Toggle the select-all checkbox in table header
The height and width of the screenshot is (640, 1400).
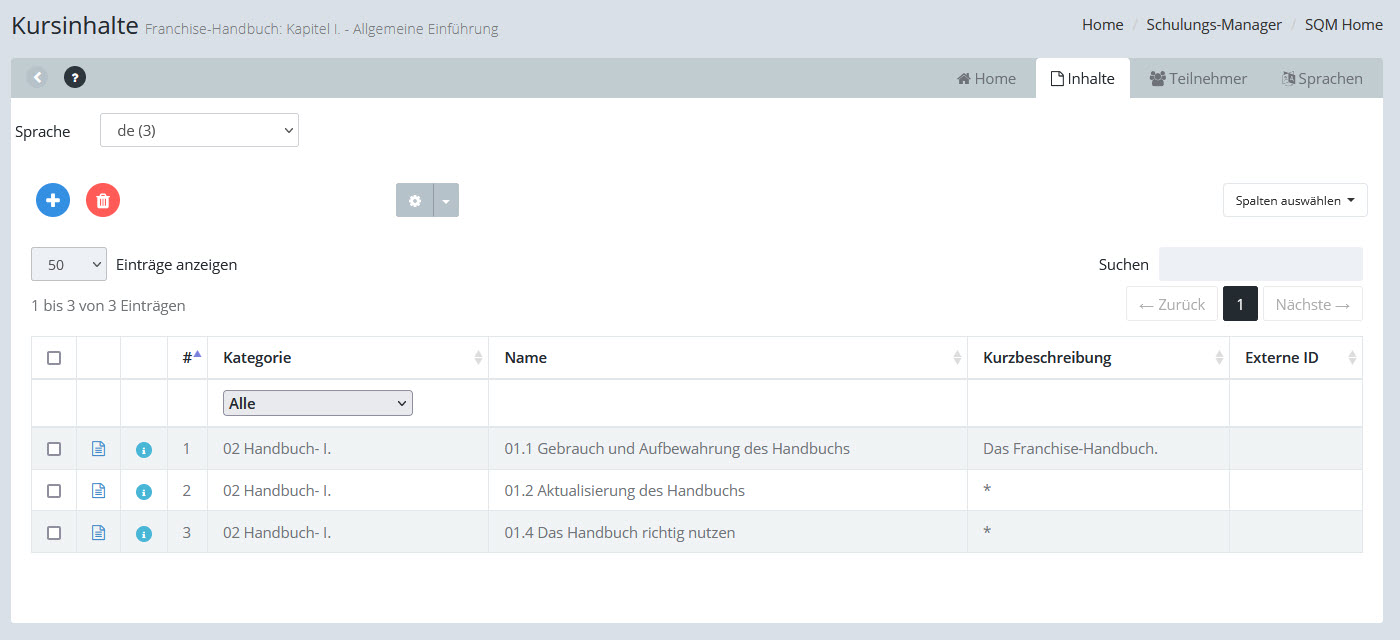[54, 358]
